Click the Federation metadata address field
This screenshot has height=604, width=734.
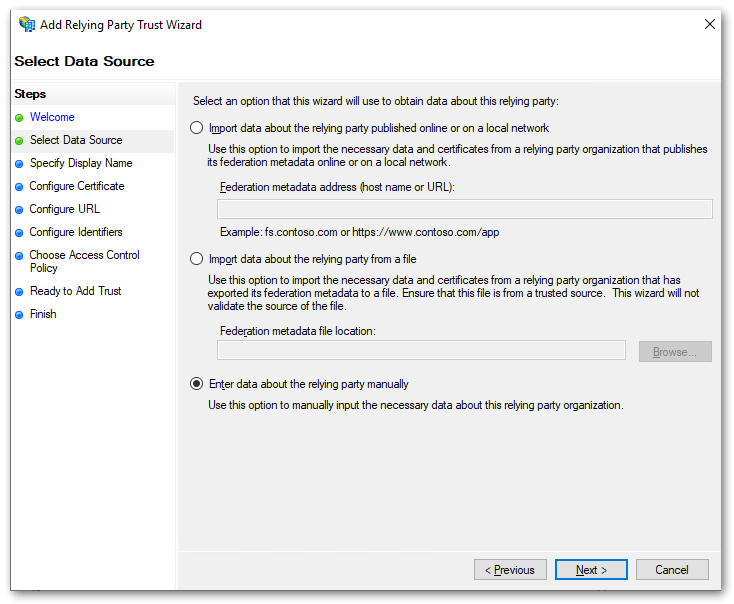[464, 209]
